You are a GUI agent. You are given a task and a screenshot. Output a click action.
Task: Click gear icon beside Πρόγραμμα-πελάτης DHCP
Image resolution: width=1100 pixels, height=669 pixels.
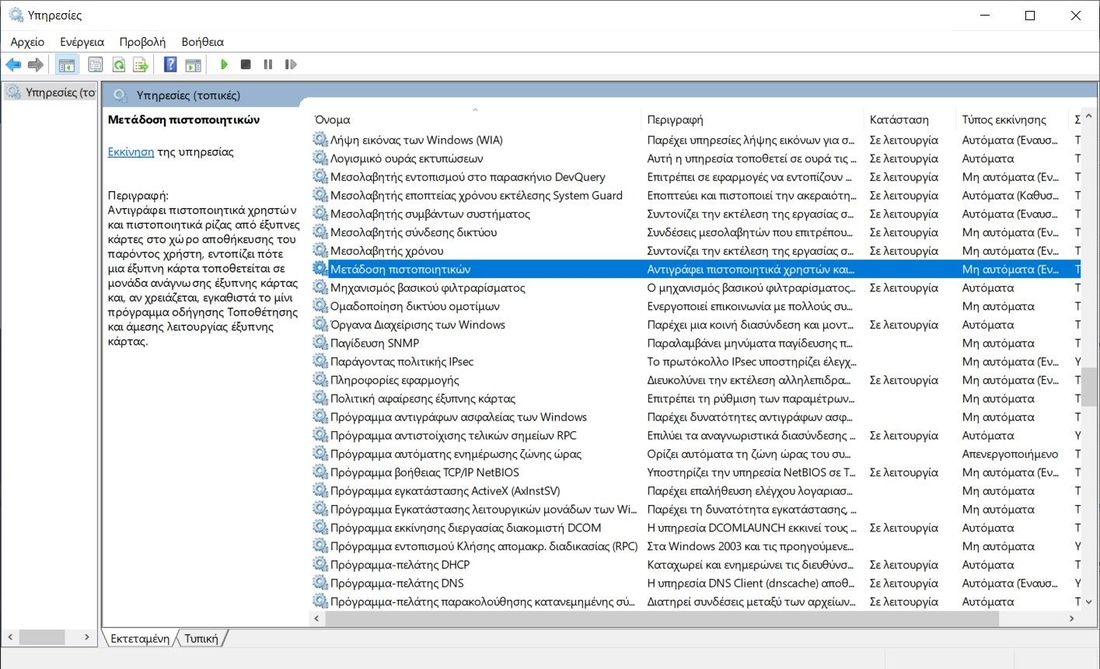click(321, 565)
